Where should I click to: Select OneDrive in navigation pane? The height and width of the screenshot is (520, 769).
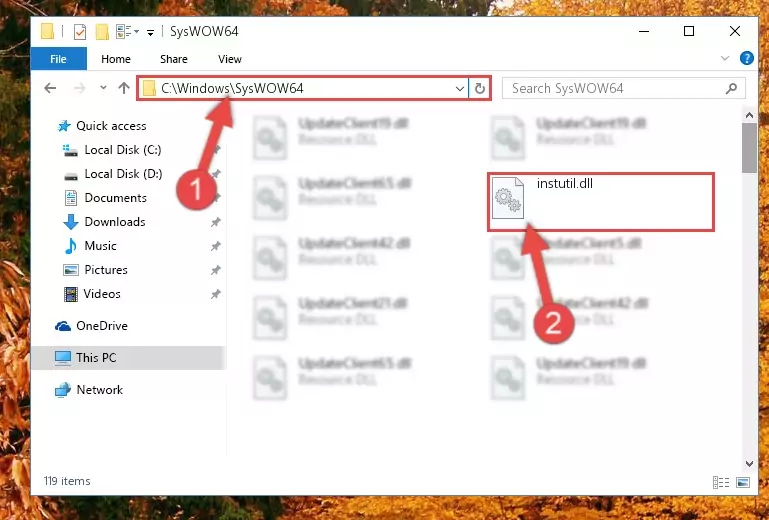(x=102, y=326)
